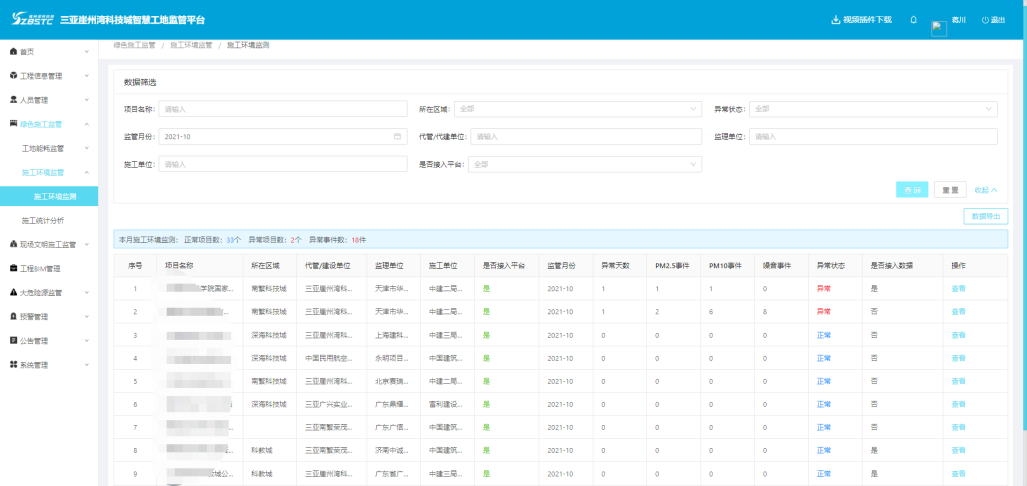Click the 系统管理 grid icon
This screenshot has height=486, width=1027.
13,365
